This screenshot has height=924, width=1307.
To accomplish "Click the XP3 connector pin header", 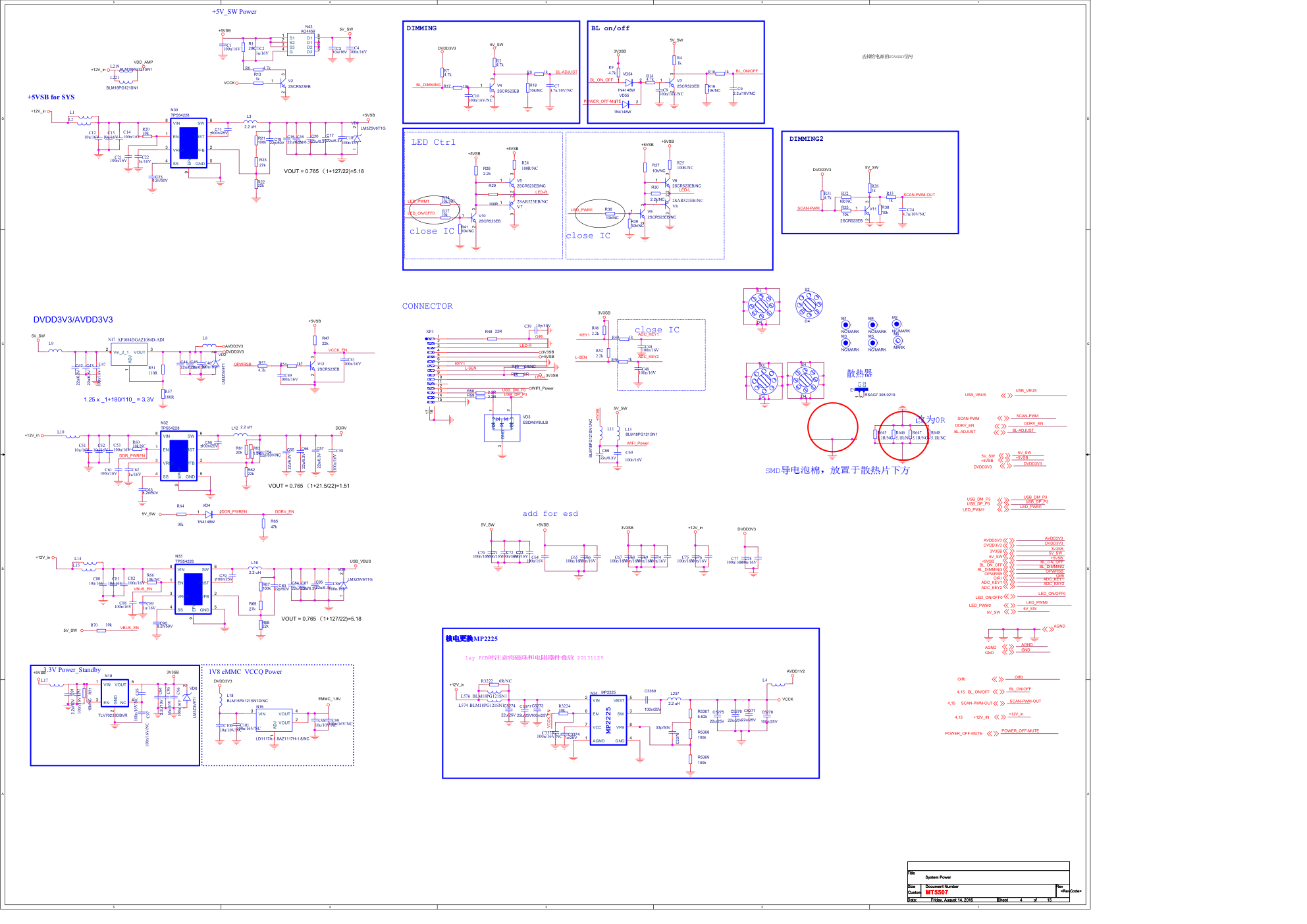I will pos(431,369).
